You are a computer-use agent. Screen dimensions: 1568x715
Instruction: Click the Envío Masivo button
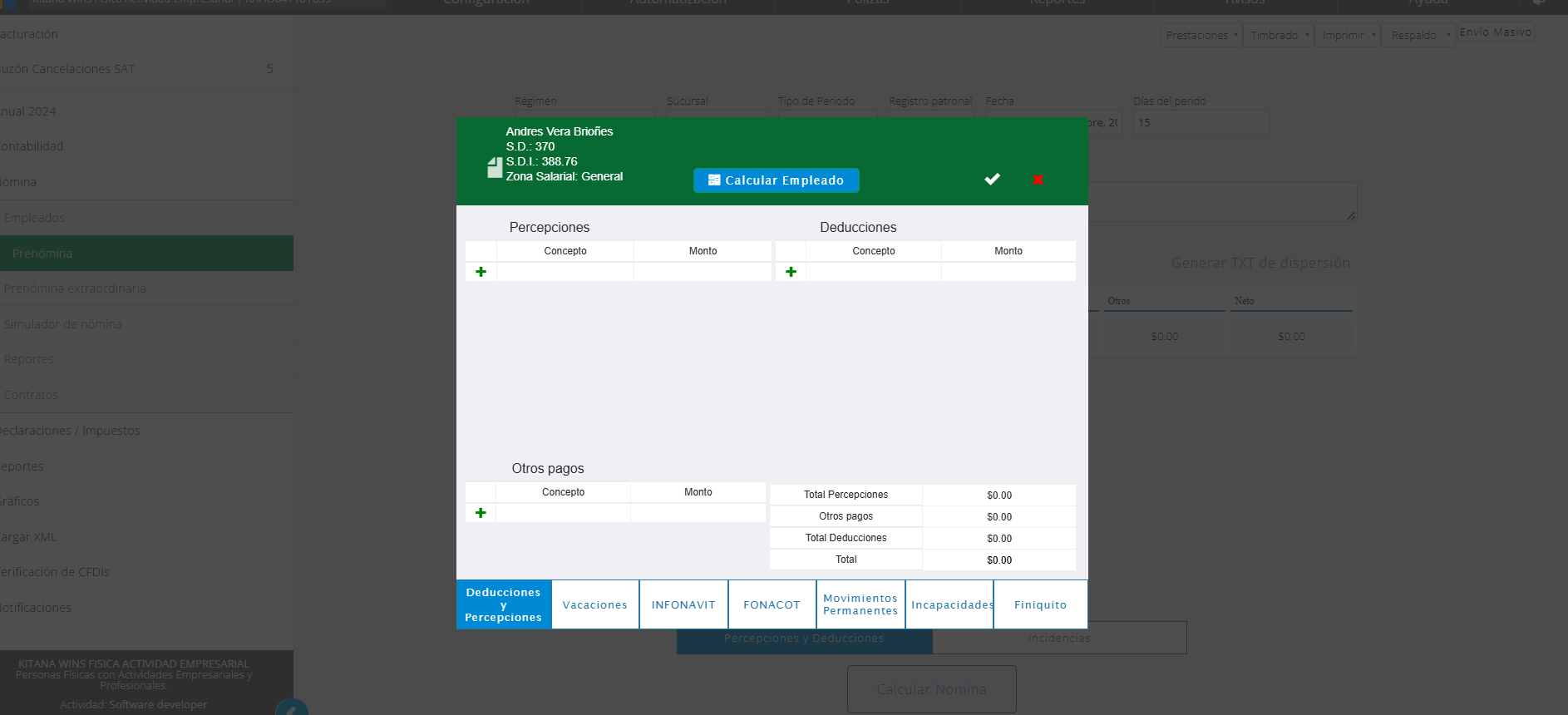(1495, 32)
